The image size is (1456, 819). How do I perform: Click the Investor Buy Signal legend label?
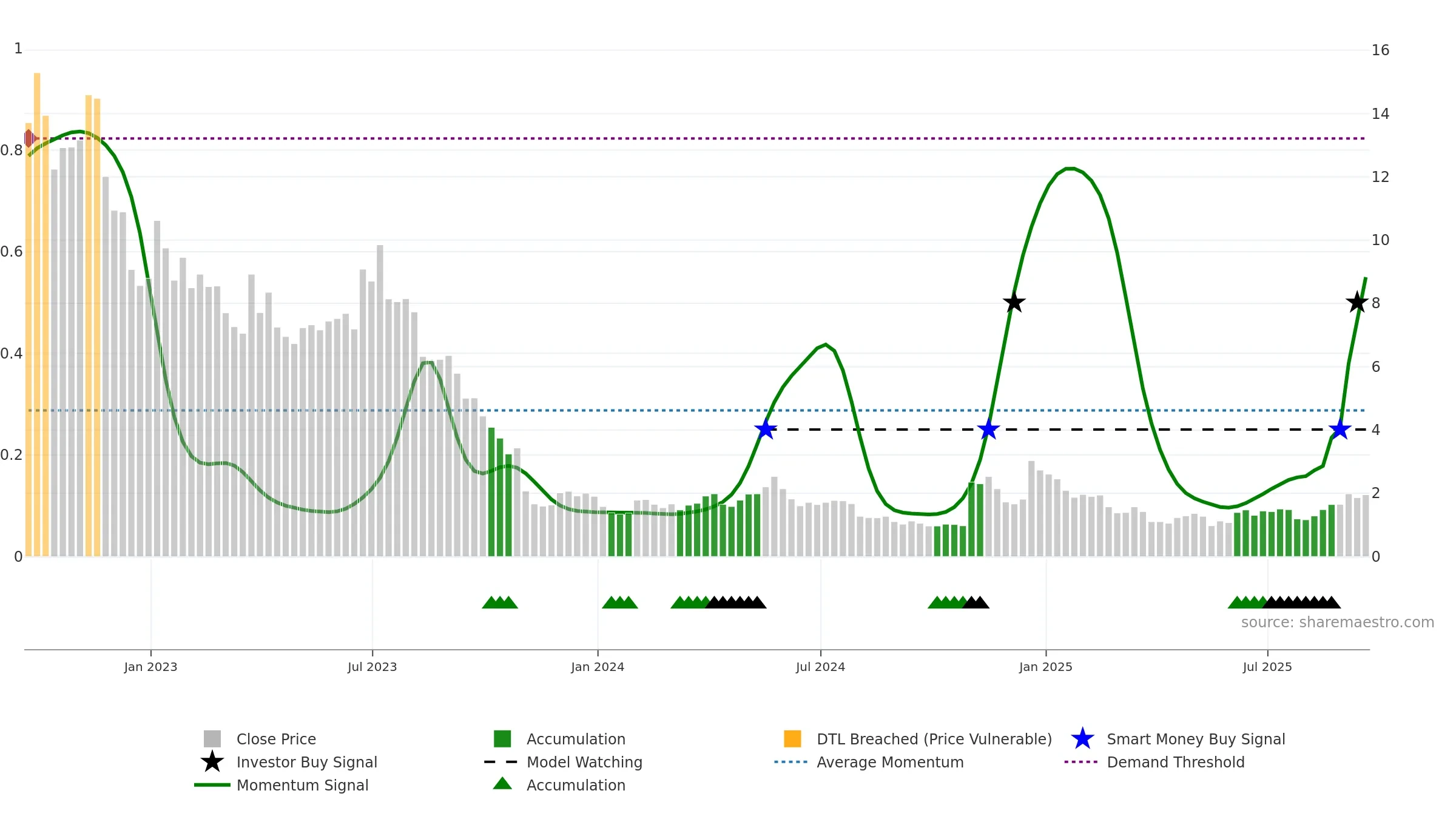[x=306, y=762]
